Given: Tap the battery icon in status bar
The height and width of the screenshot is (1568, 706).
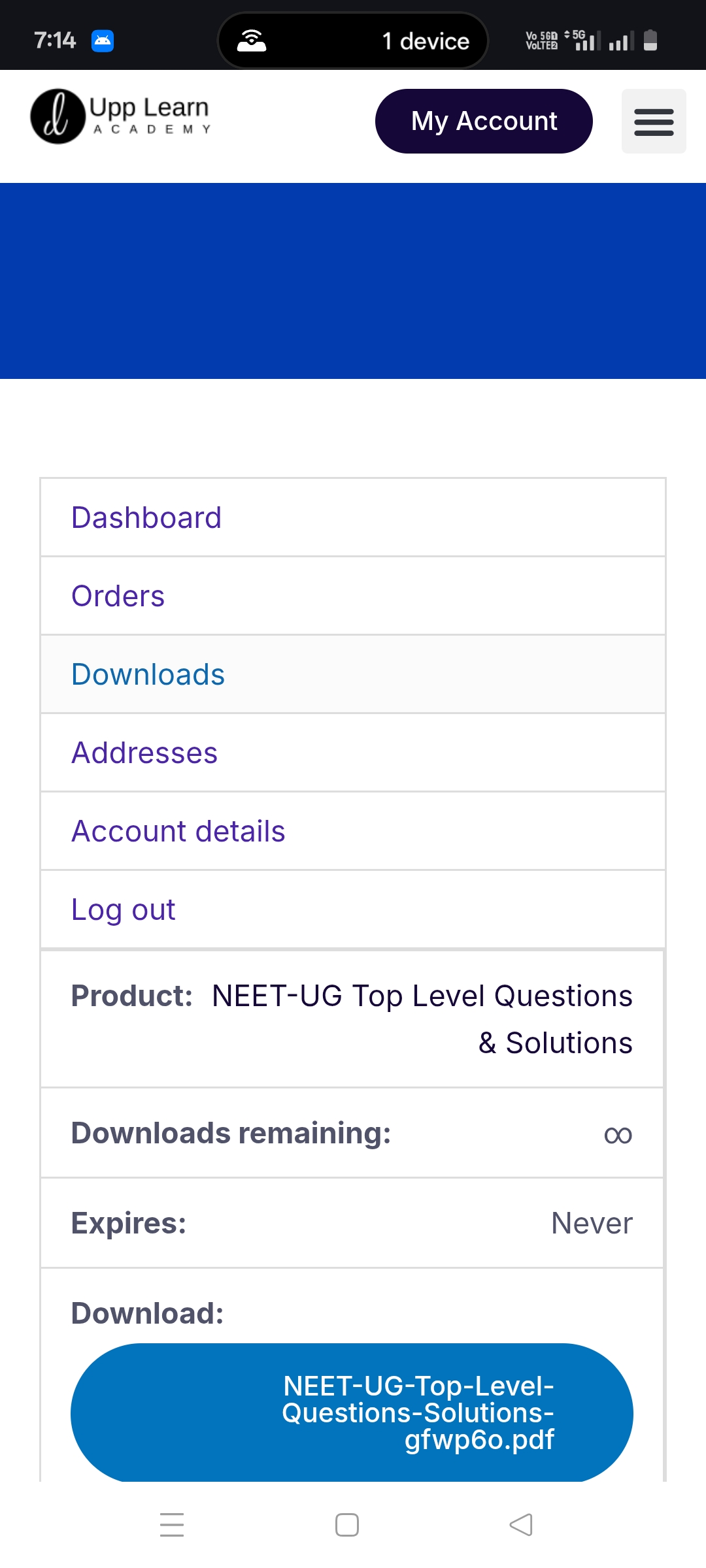Looking at the screenshot, I should pos(650,41).
